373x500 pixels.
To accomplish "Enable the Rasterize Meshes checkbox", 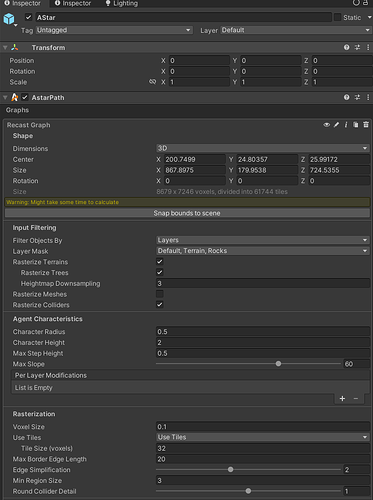I will [160, 294].
